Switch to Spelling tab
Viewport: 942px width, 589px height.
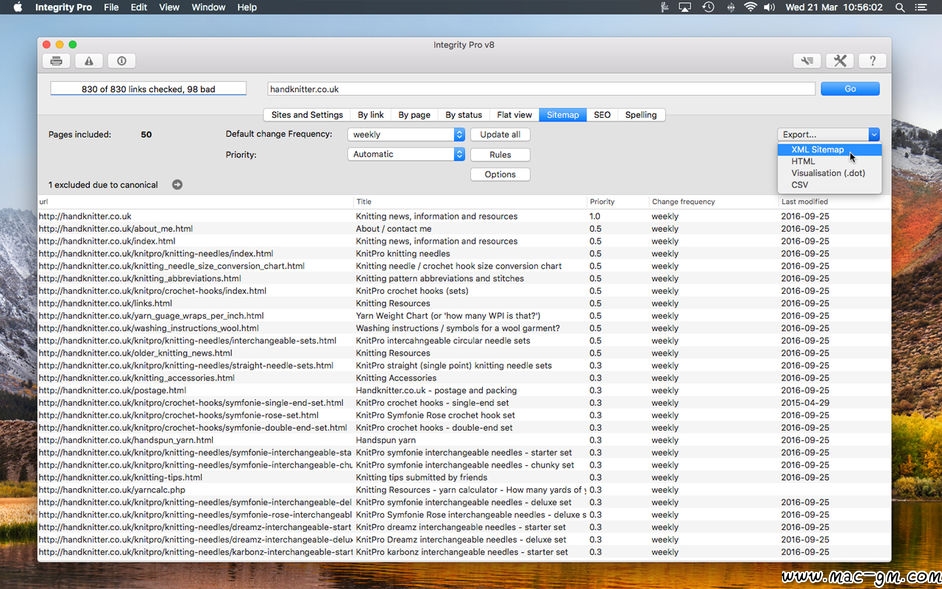(x=641, y=115)
